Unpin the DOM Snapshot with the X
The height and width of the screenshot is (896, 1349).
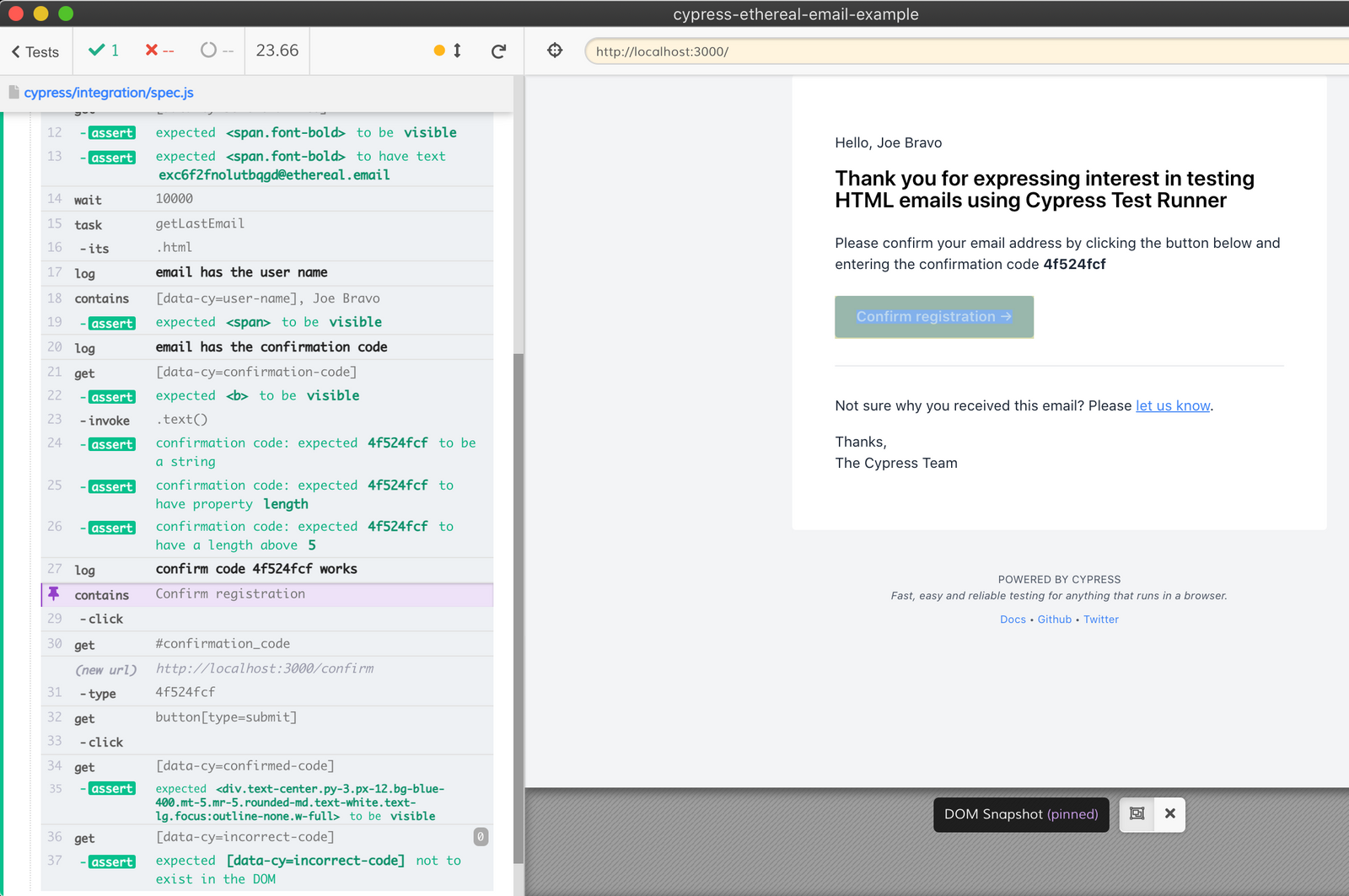[1170, 814]
